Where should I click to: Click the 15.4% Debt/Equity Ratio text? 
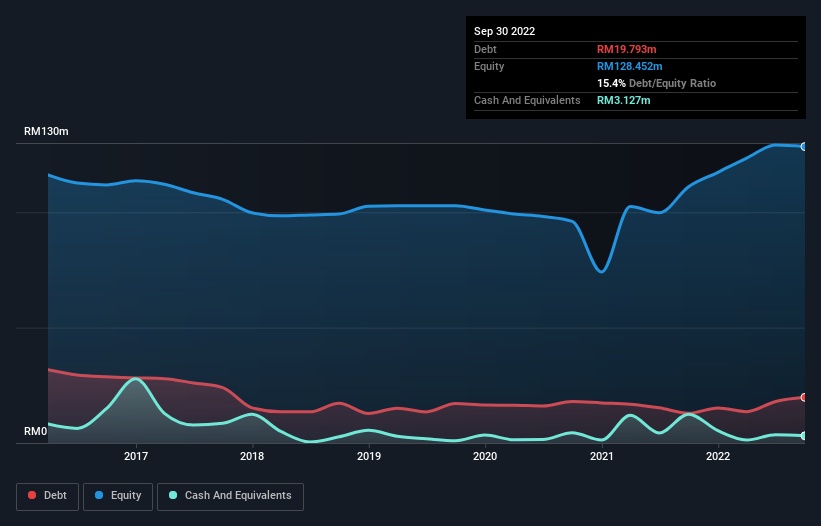click(x=656, y=83)
